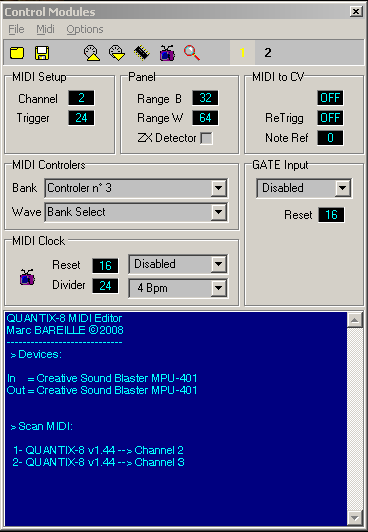Select module tab 1
Viewport: 368px width, 532px height.
(242, 53)
